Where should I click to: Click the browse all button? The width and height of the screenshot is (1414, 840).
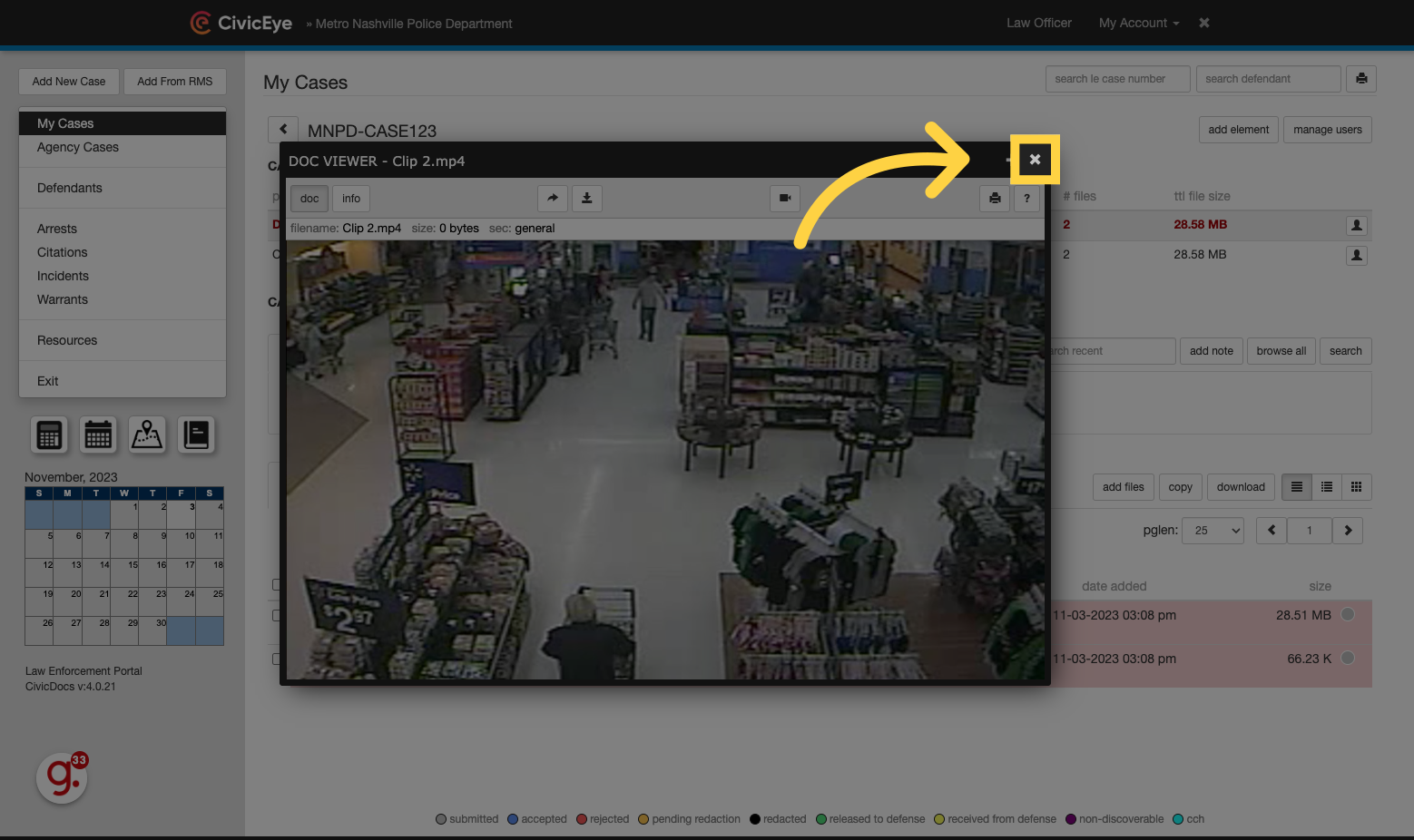[x=1281, y=351]
